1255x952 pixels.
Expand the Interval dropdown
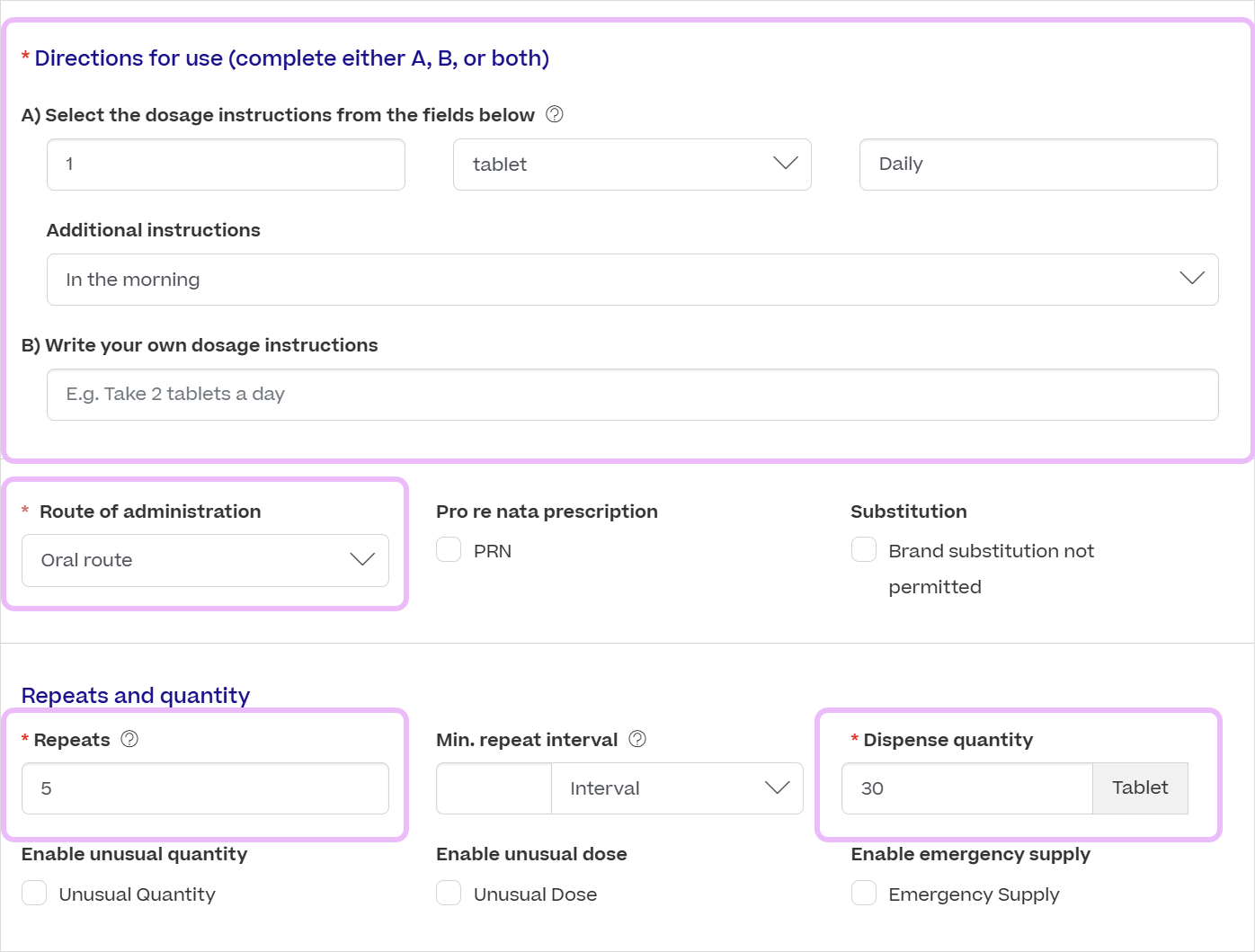click(677, 788)
